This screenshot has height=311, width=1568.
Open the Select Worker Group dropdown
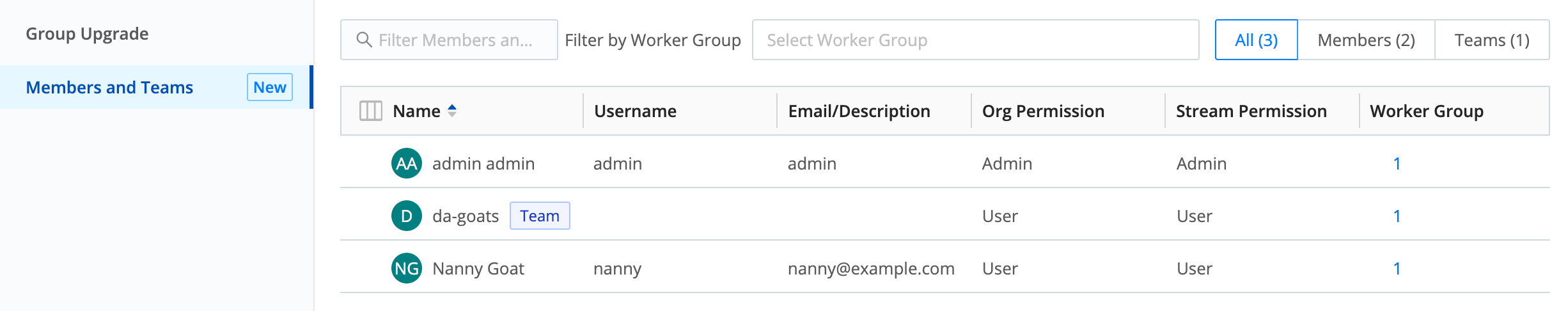(975, 40)
